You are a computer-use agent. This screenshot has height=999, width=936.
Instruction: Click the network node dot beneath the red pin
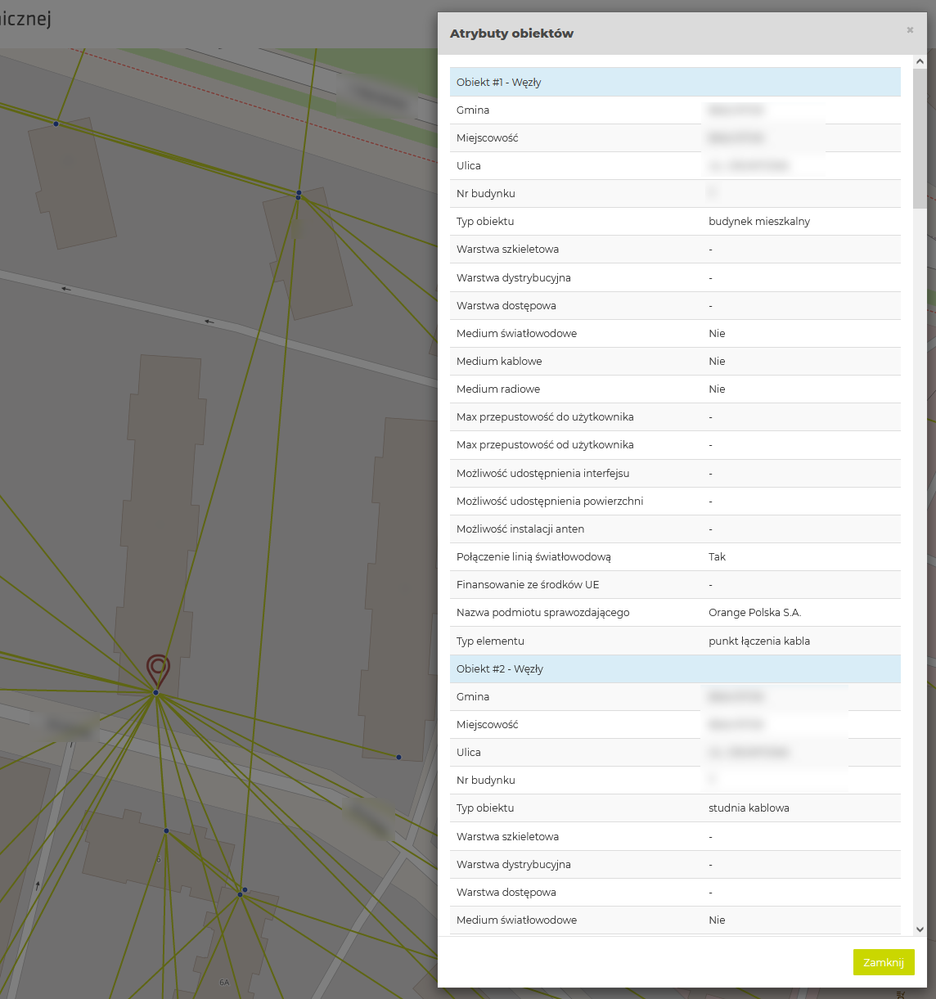point(156,692)
